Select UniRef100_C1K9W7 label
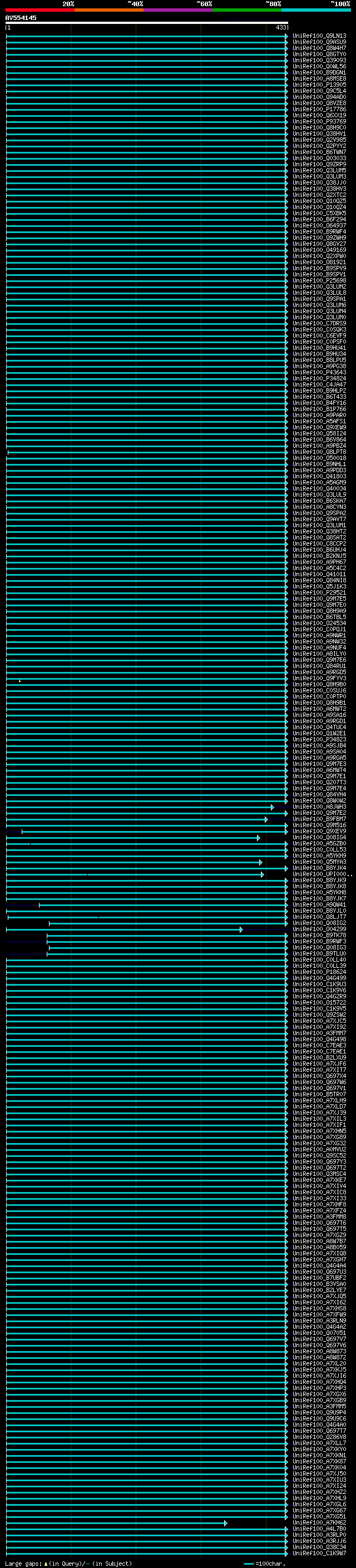This screenshot has width=356, height=1568. click(x=319, y=1553)
